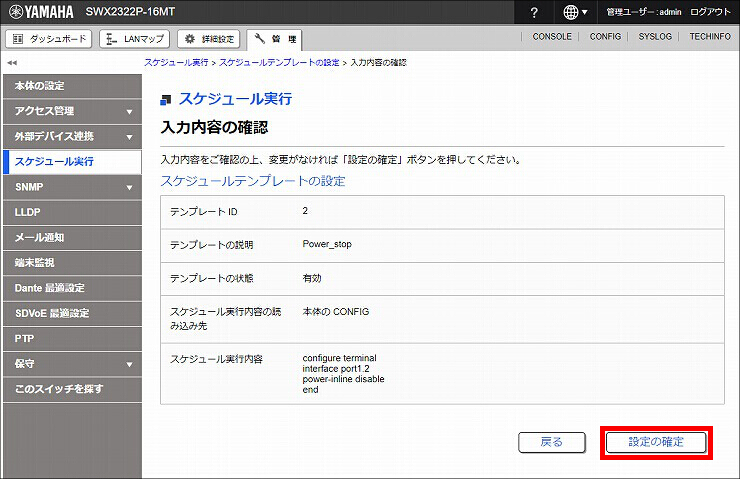Screen dimensions: 740x479
Task: Open 本体の設定 in the sidebar
Action: (72, 86)
